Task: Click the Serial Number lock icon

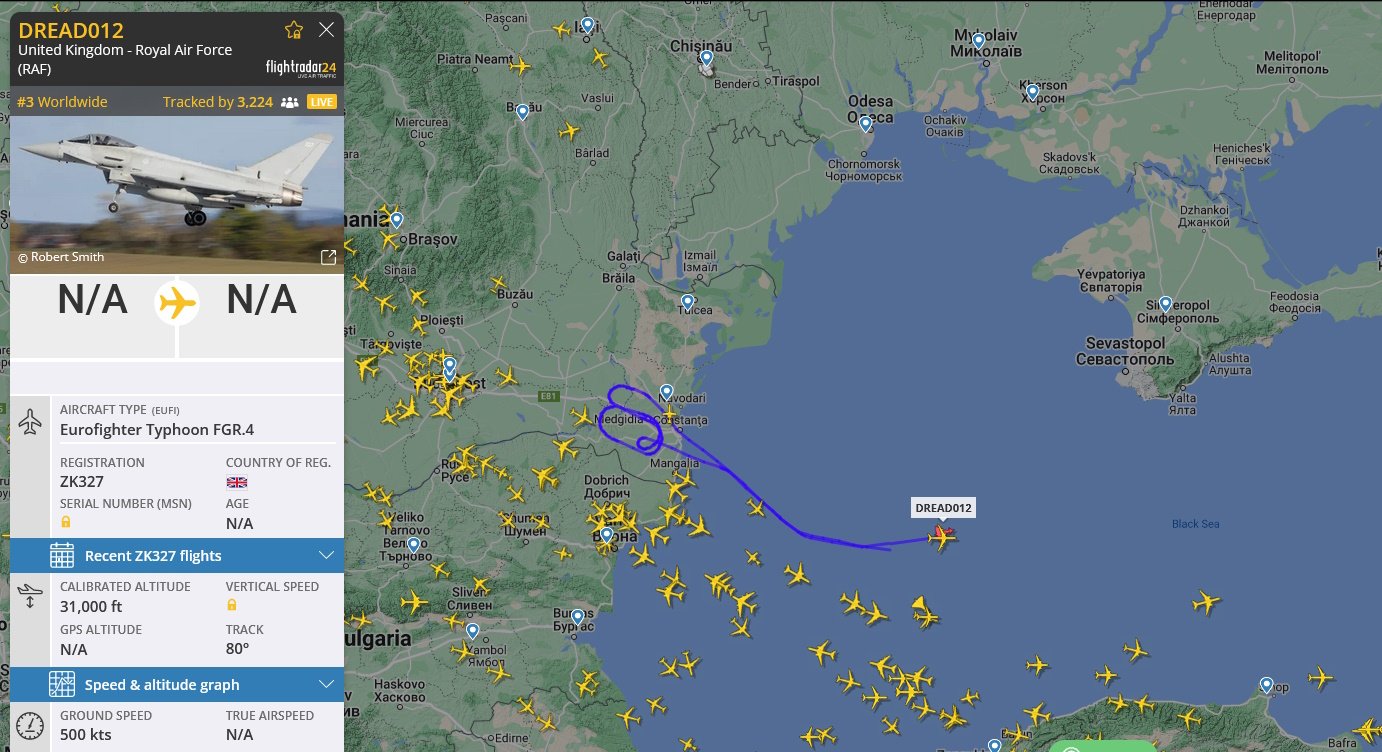Action: (x=66, y=522)
